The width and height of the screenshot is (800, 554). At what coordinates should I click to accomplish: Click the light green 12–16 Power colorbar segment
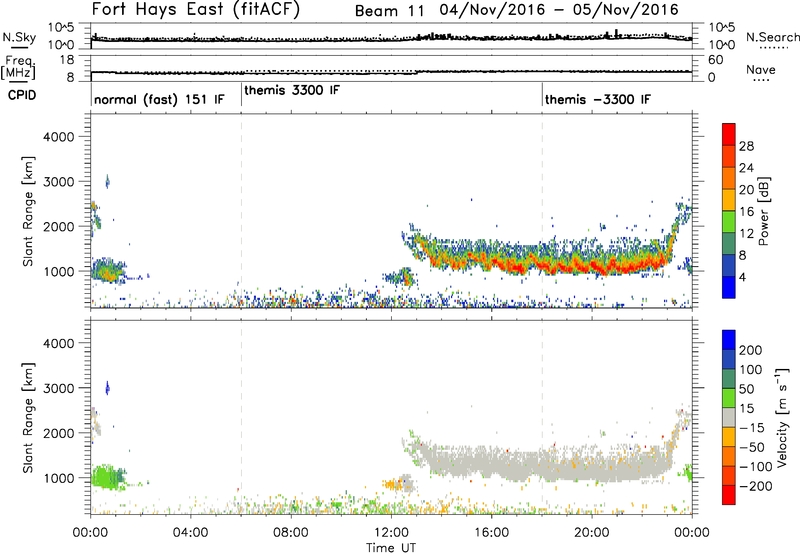click(729, 222)
